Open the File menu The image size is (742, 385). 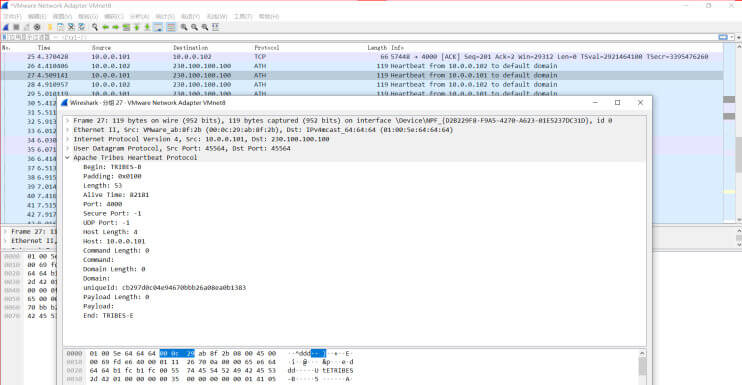(x=12, y=17)
